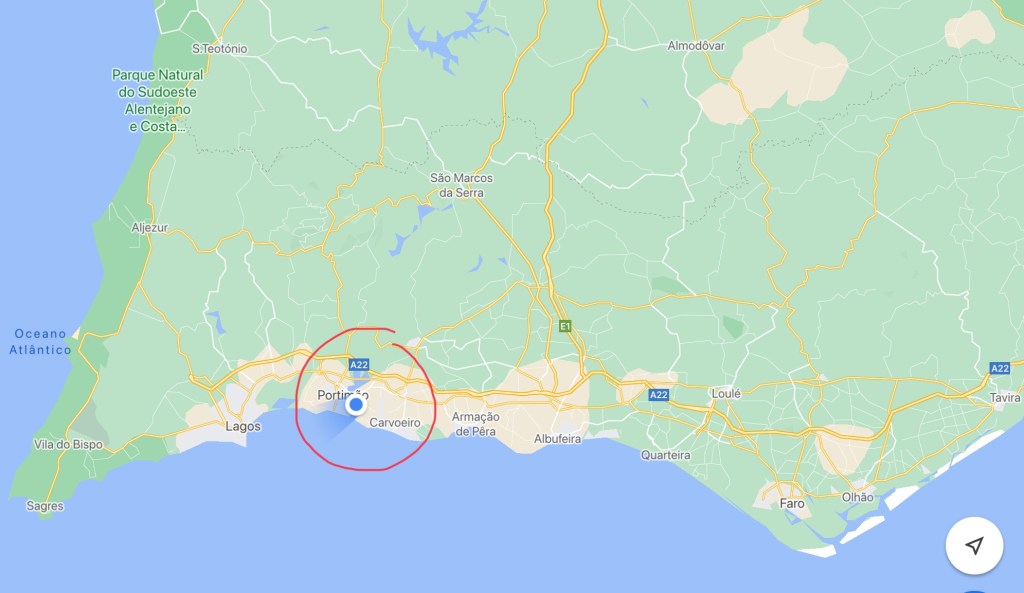The width and height of the screenshot is (1024, 593).
Task: Select the Lagos city label
Action: point(243,426)
